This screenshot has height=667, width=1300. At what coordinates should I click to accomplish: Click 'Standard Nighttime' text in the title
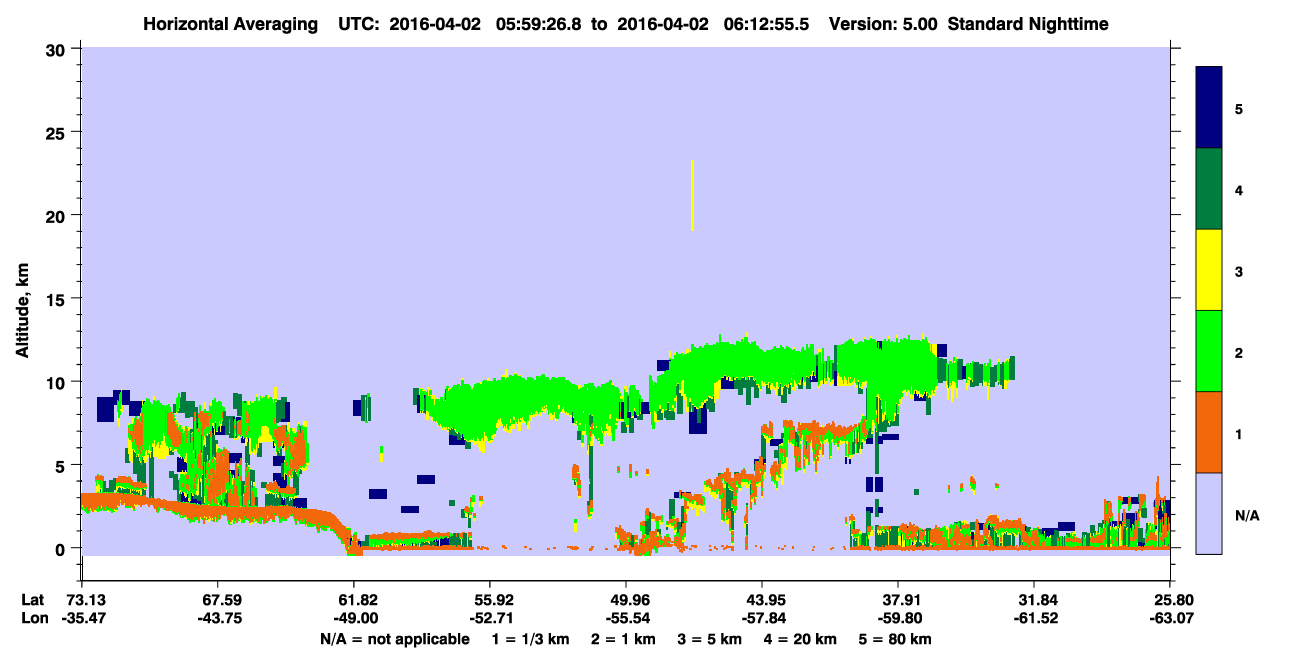tap(1027, 23)
